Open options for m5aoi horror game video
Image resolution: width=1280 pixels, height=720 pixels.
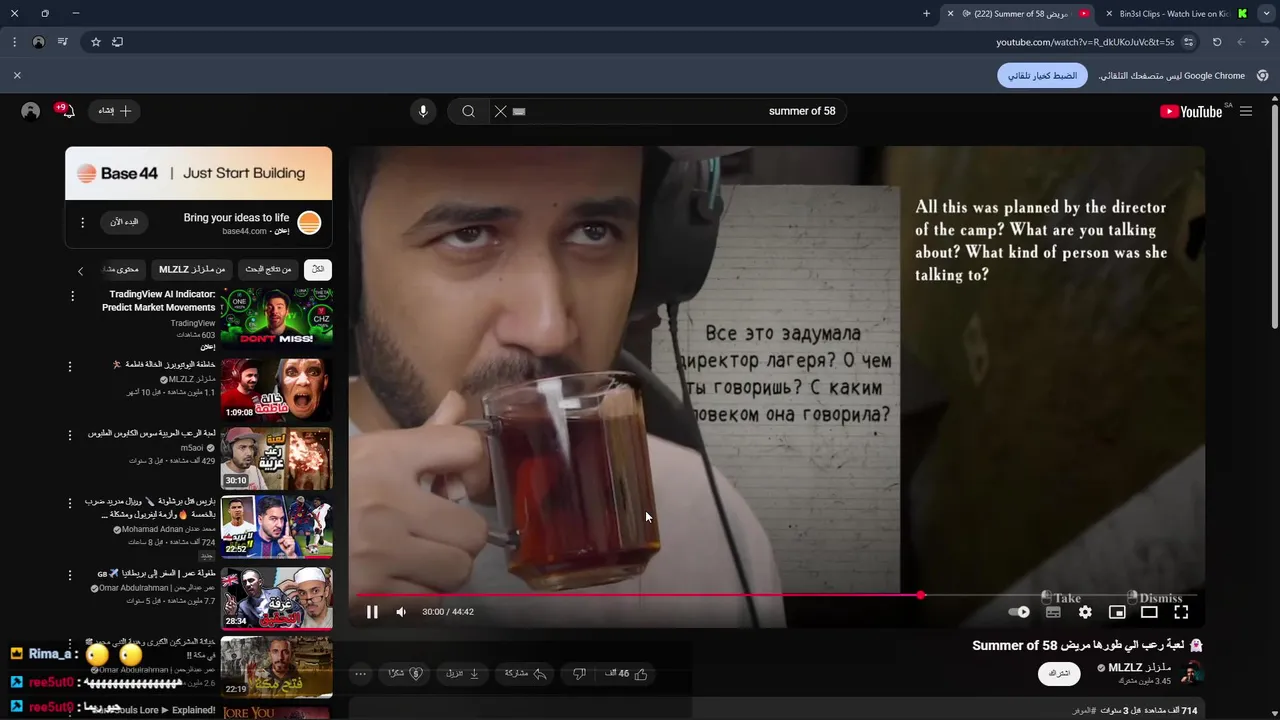[x=70, y=435]
